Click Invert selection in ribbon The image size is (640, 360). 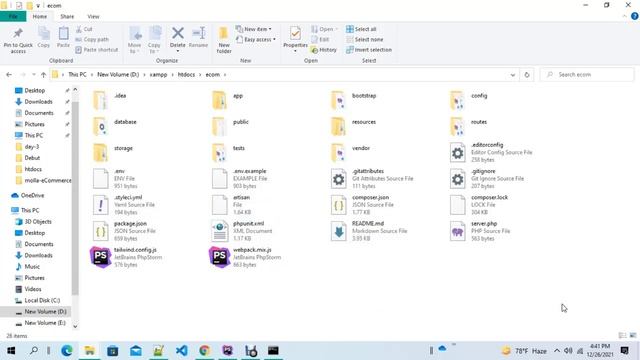tap(369, 50)
